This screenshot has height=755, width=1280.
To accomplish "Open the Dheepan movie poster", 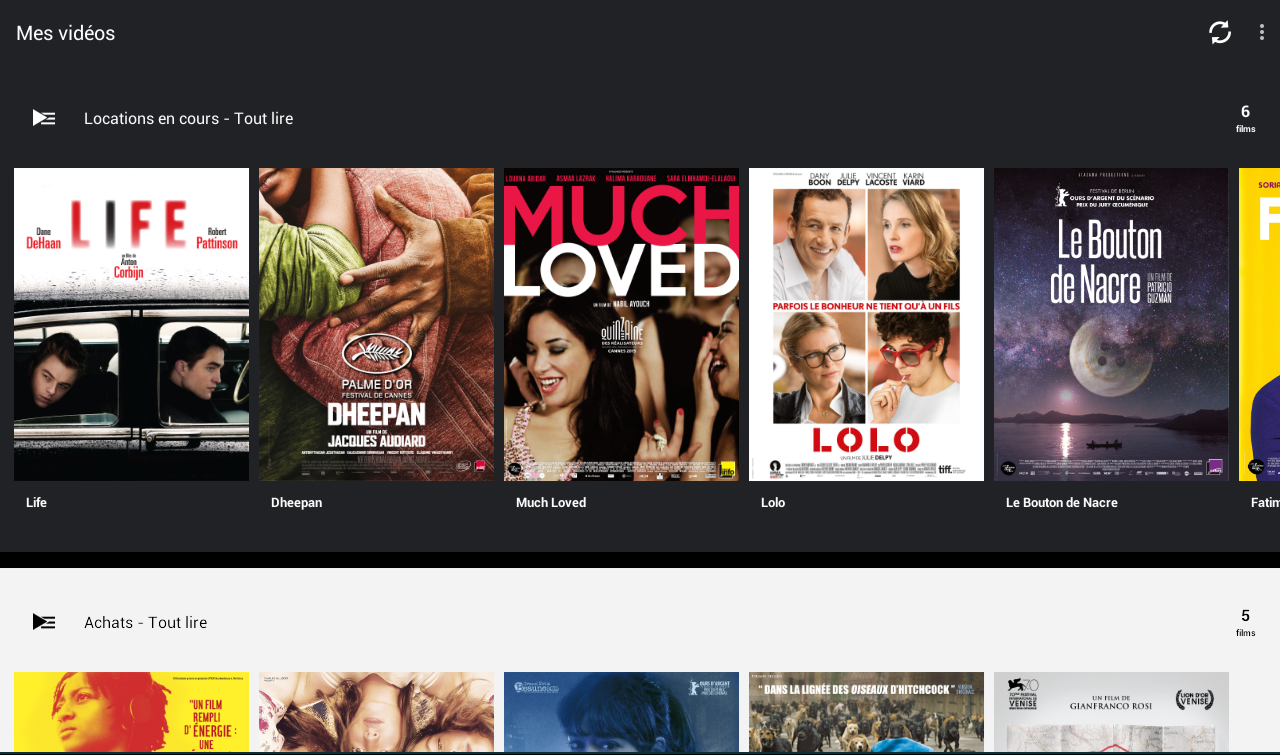I will [x=376, y=324].
